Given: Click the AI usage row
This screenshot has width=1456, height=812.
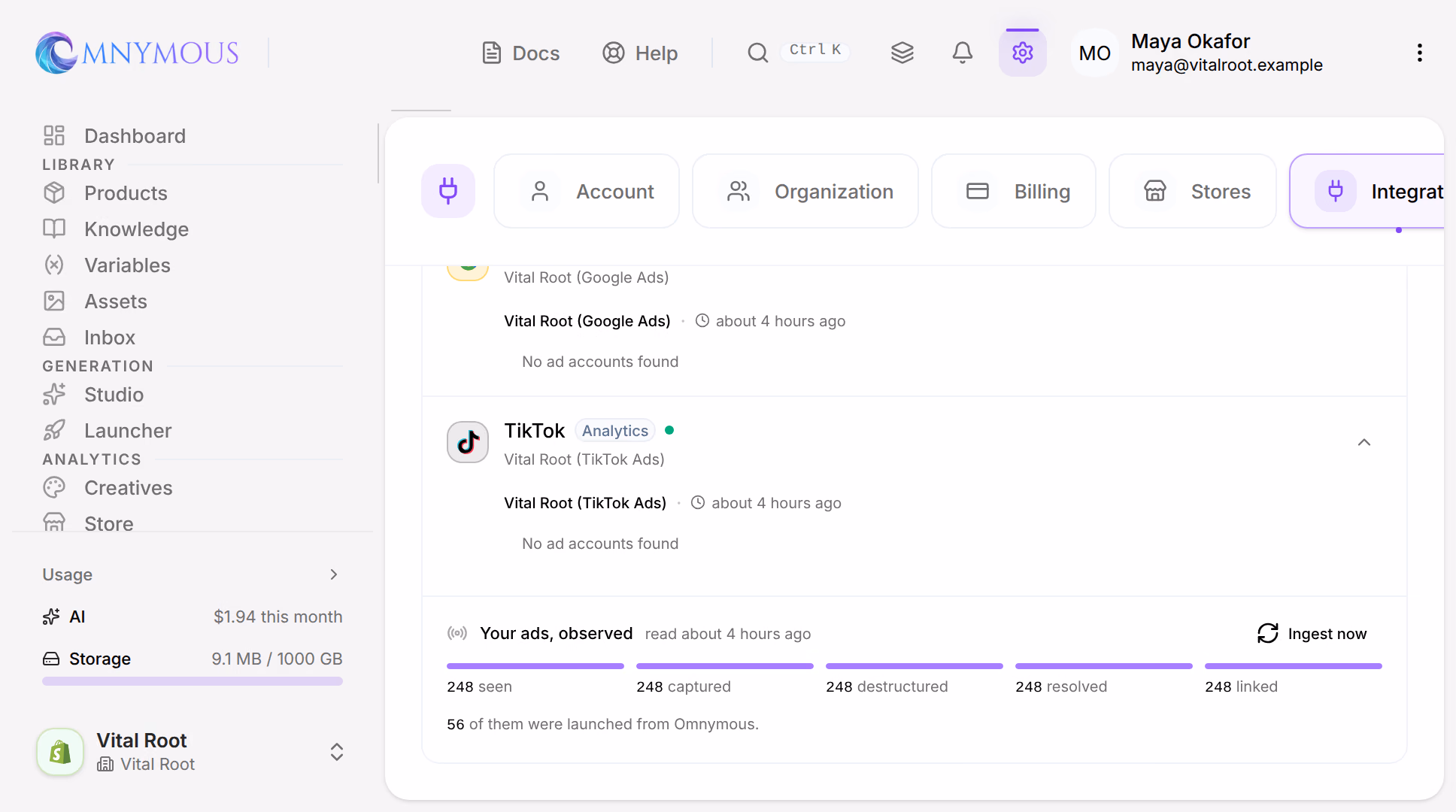Looking at the screenshot, I should pyautogui.click(x=193, y=617).
